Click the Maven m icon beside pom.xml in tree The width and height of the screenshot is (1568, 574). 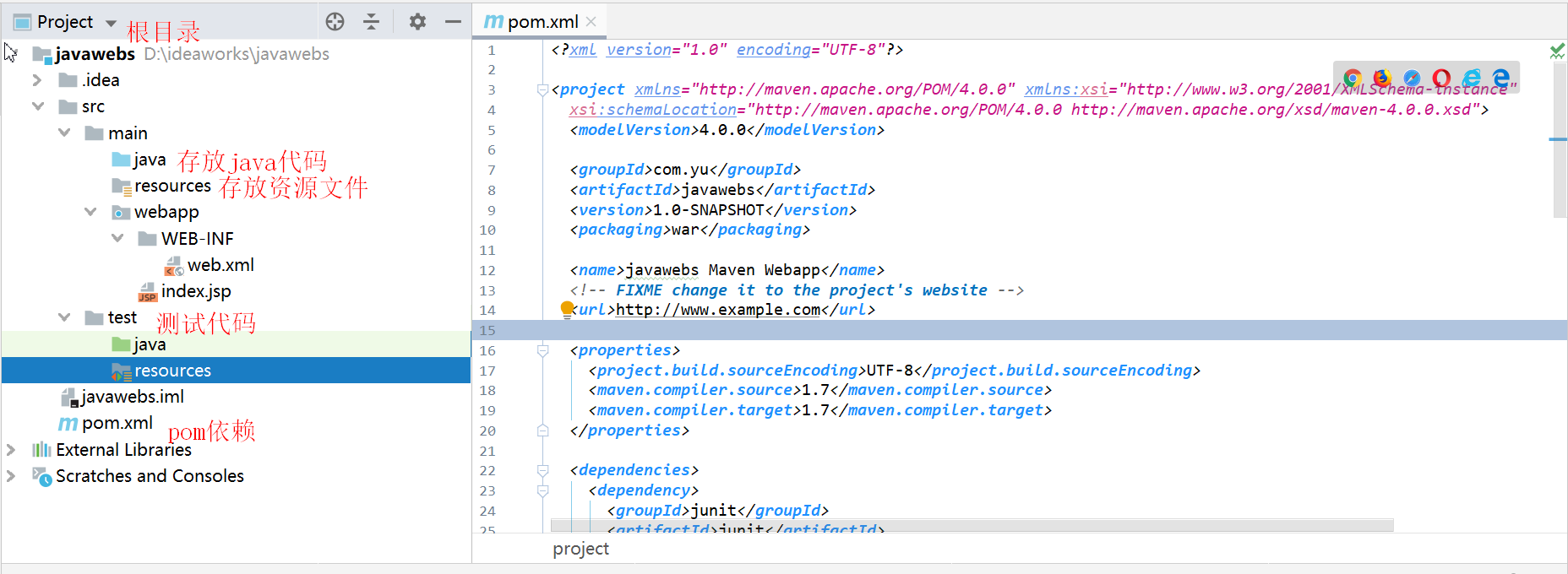point(68,424)
